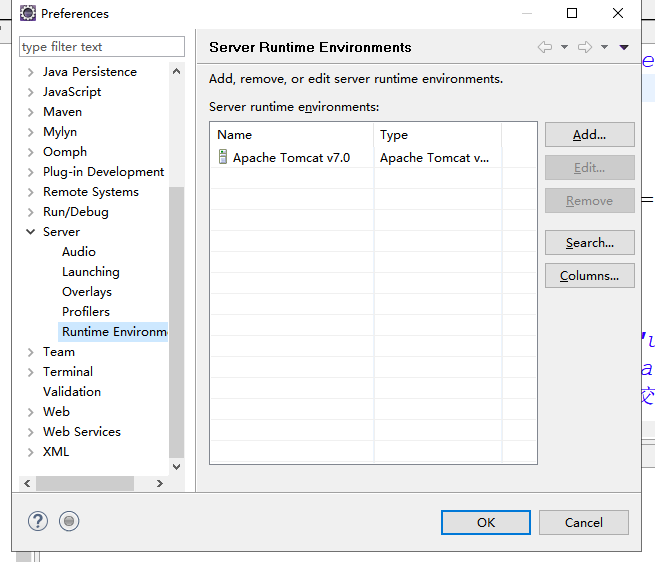Select the Launching preference page
The image size is (655, 562).
[90, 272]
